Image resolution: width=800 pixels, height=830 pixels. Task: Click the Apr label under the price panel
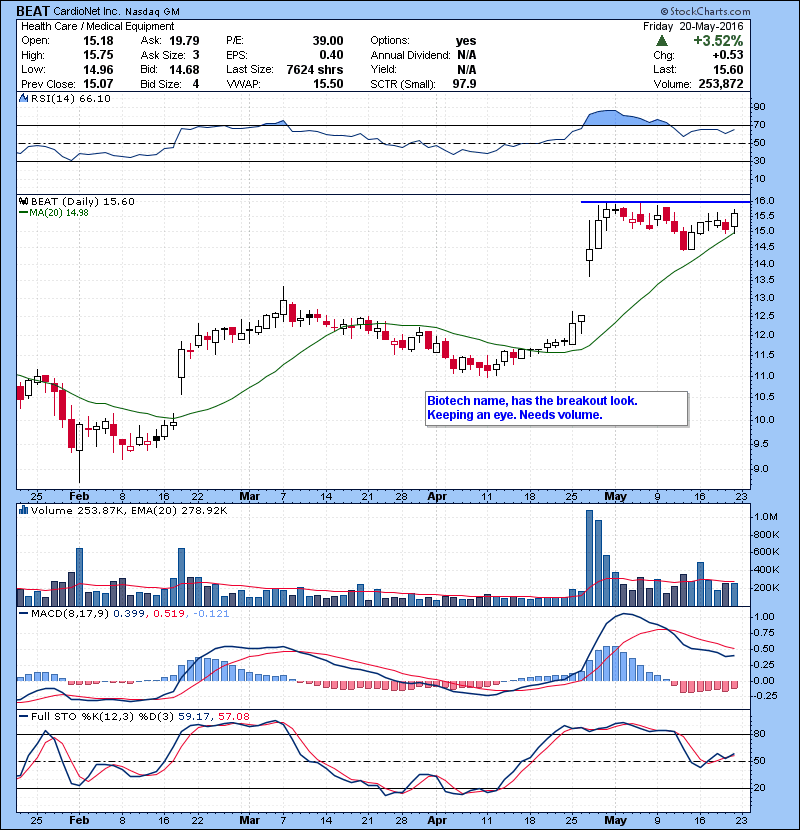point(437,497)
